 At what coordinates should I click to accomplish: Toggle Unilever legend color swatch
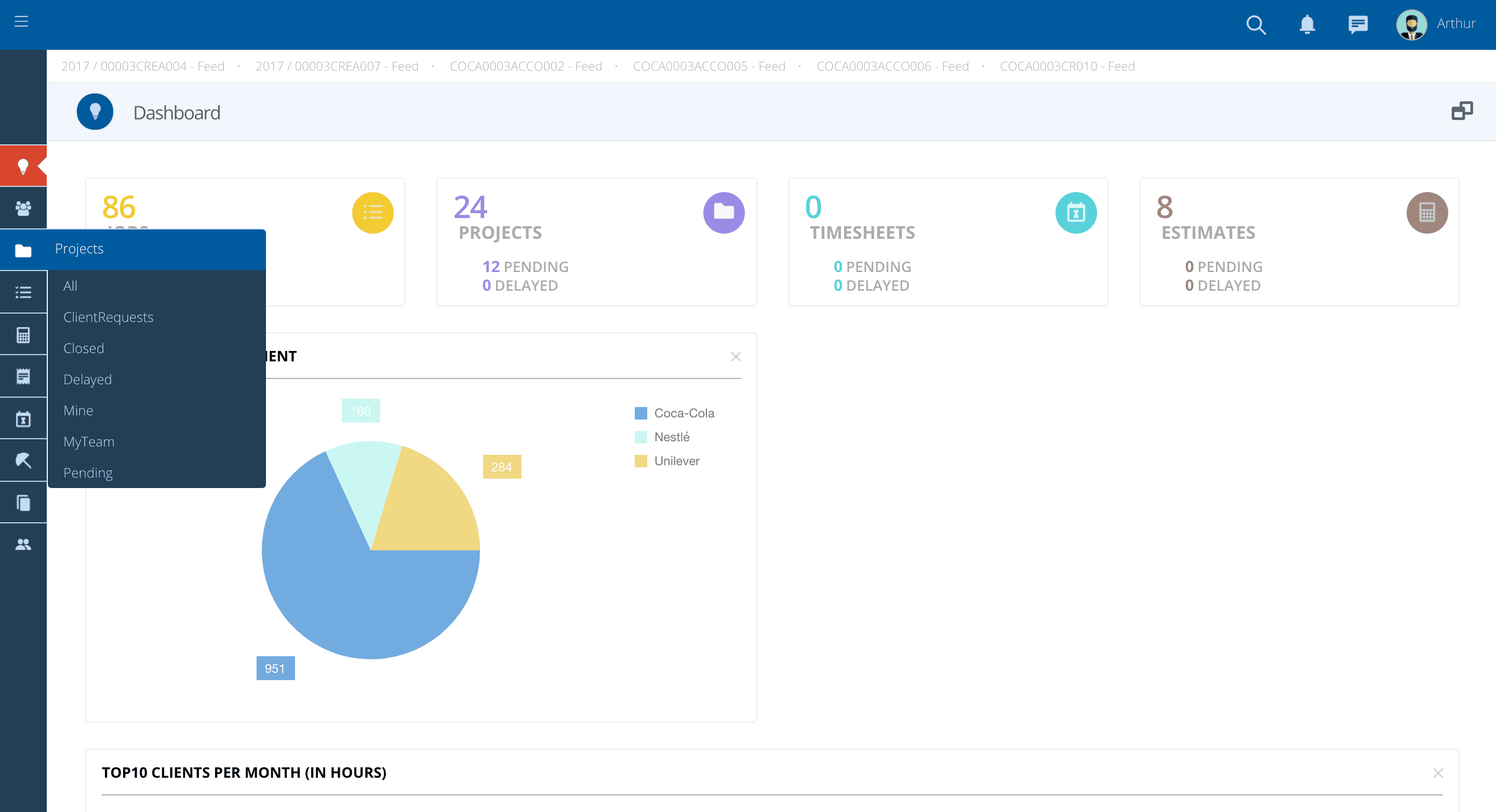[x=640, y=461]
